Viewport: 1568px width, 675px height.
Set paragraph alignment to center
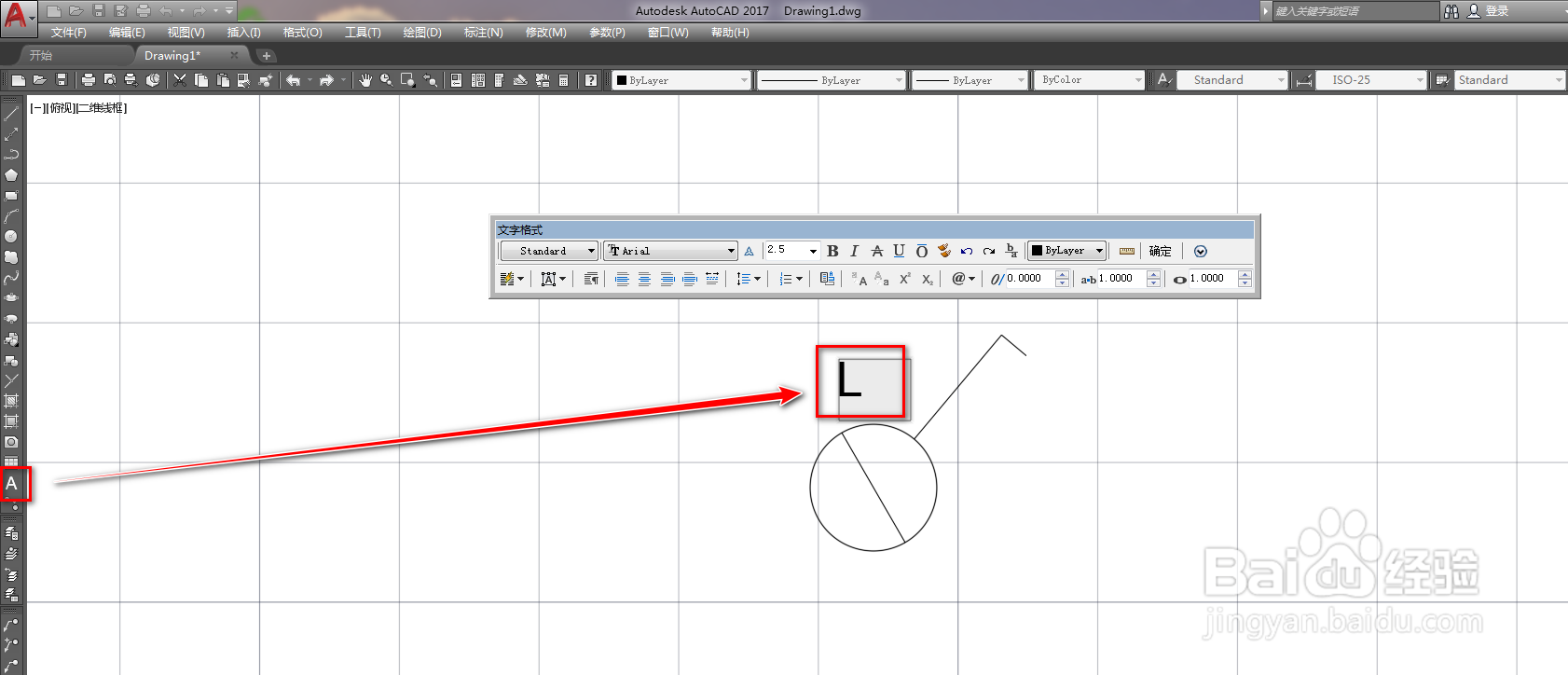click(644, 279)
